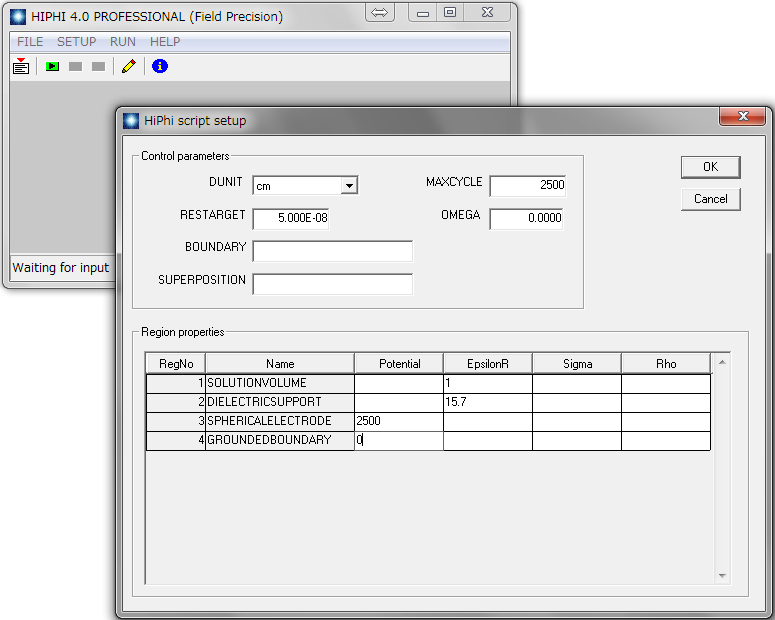
Task: Expand the DUNIT dropdown arrow
Action: [x=349, y=186]
